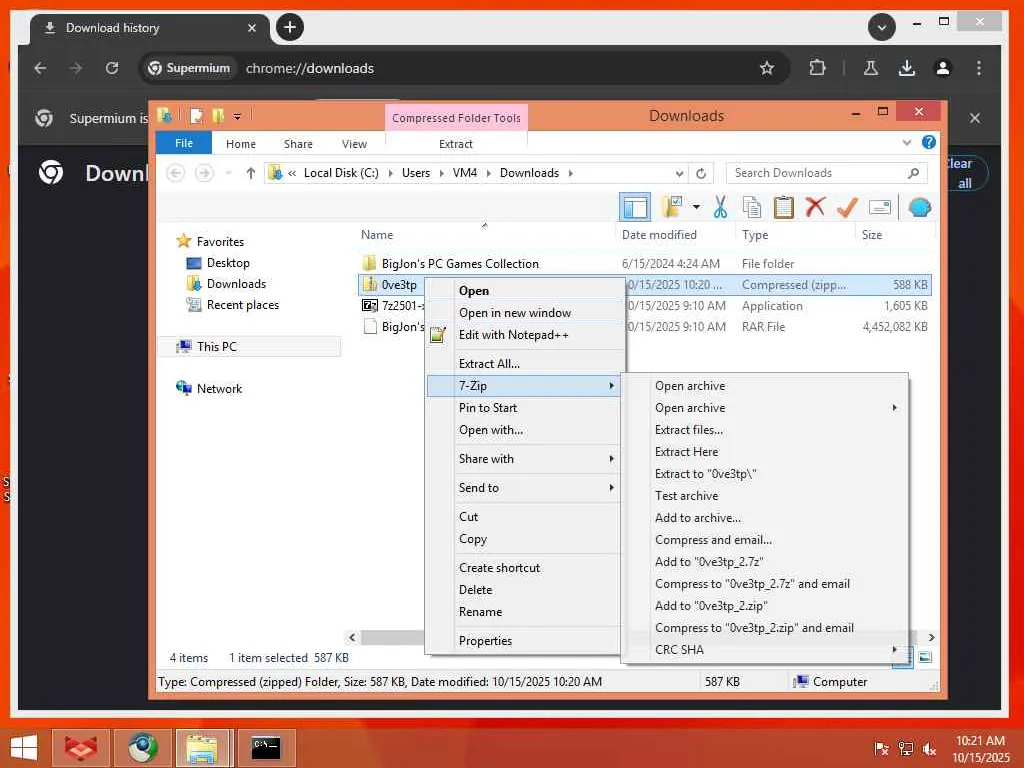Click the Explorer Help question mark icon

point(929,142)
